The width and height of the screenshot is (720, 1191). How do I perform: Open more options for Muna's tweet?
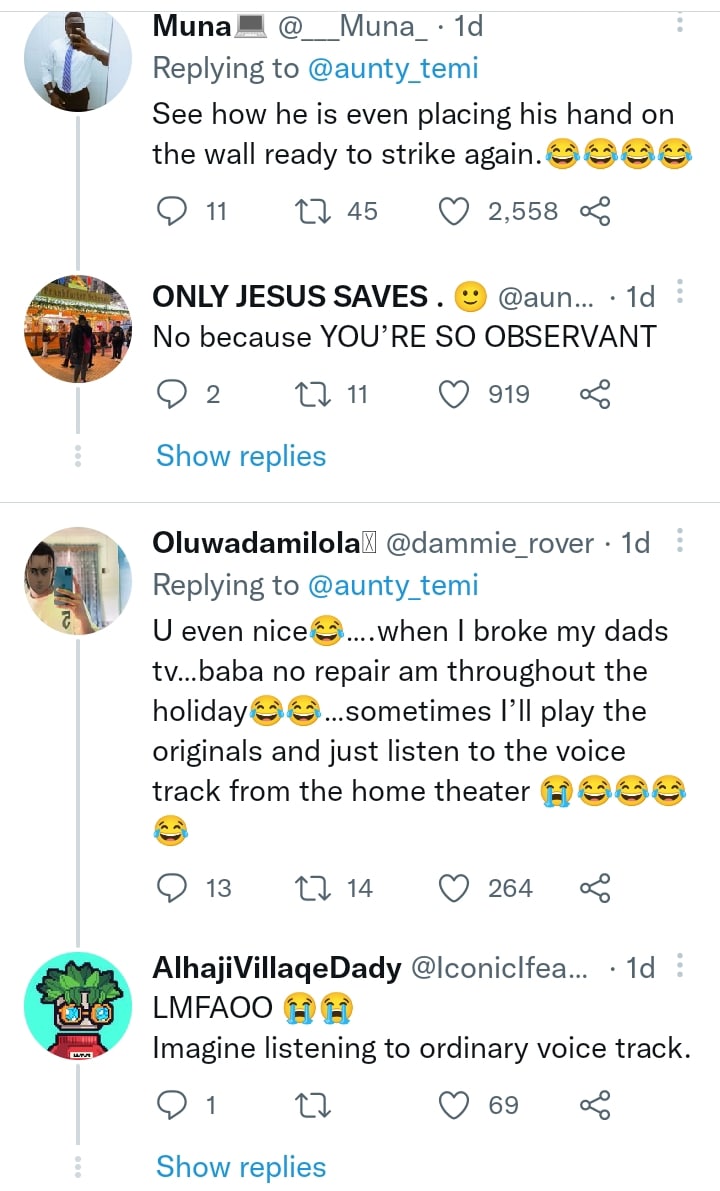[x=679, y=24]
